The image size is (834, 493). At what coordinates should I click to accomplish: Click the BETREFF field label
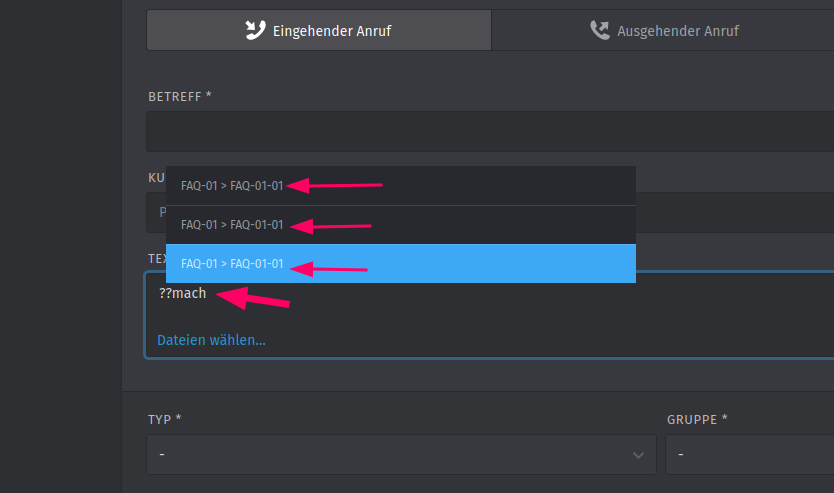point(180,96)
